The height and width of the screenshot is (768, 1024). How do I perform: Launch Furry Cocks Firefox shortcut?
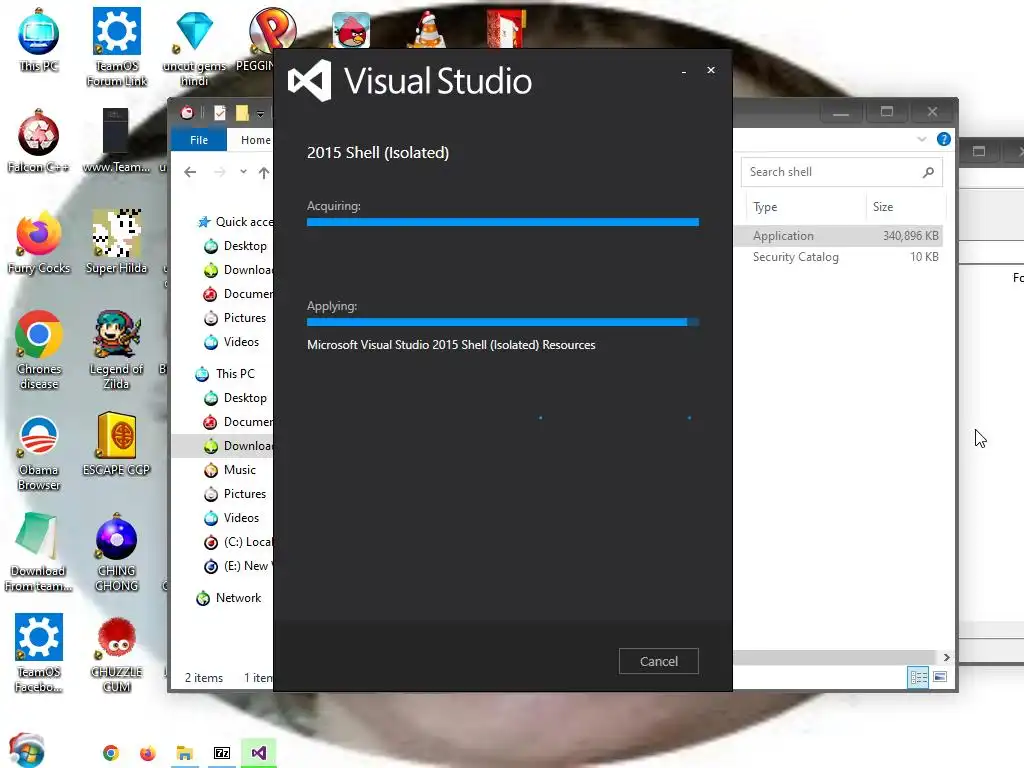click(x=39, y=242)
